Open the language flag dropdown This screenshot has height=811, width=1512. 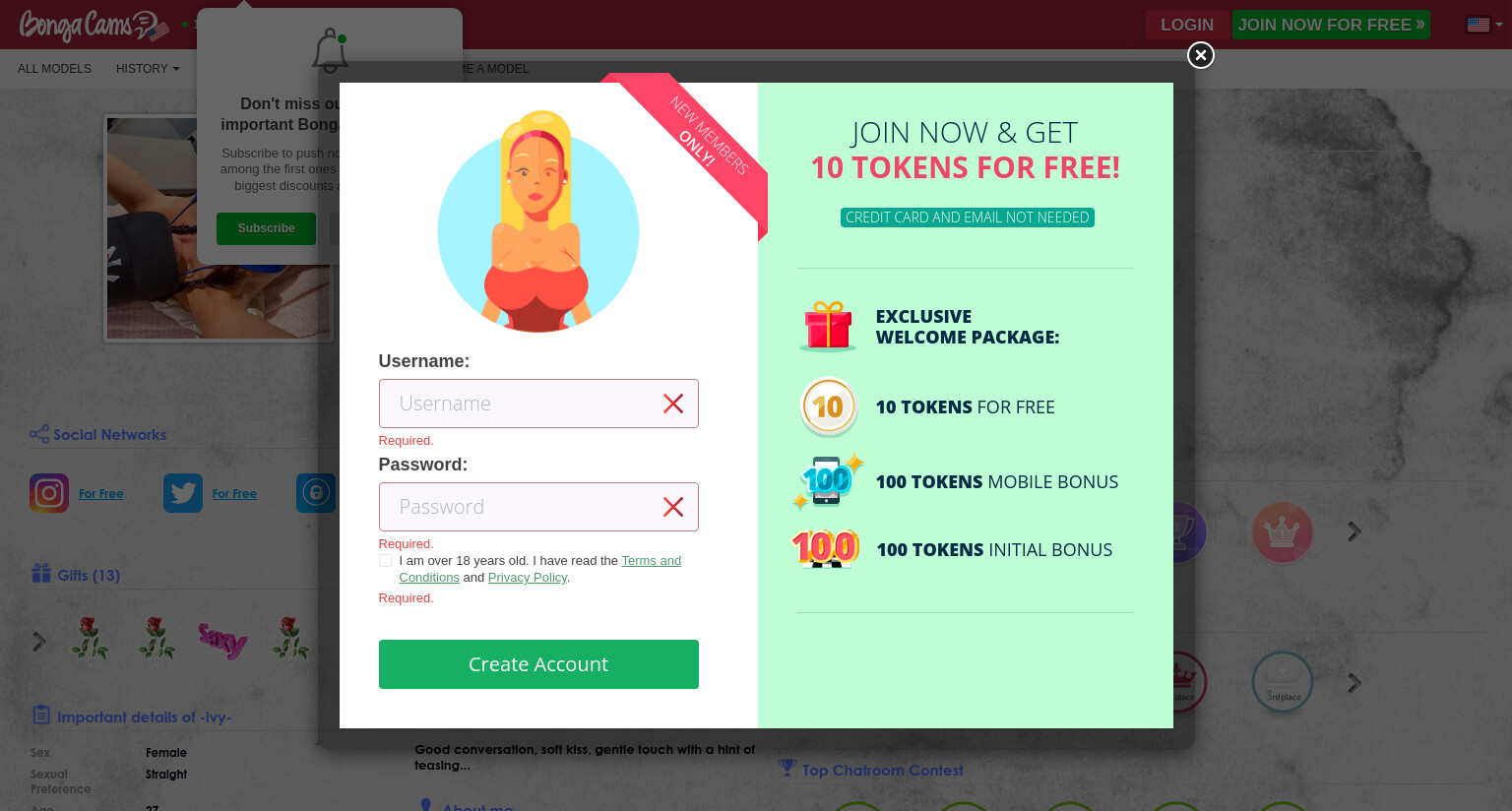tap(1484, 25)
